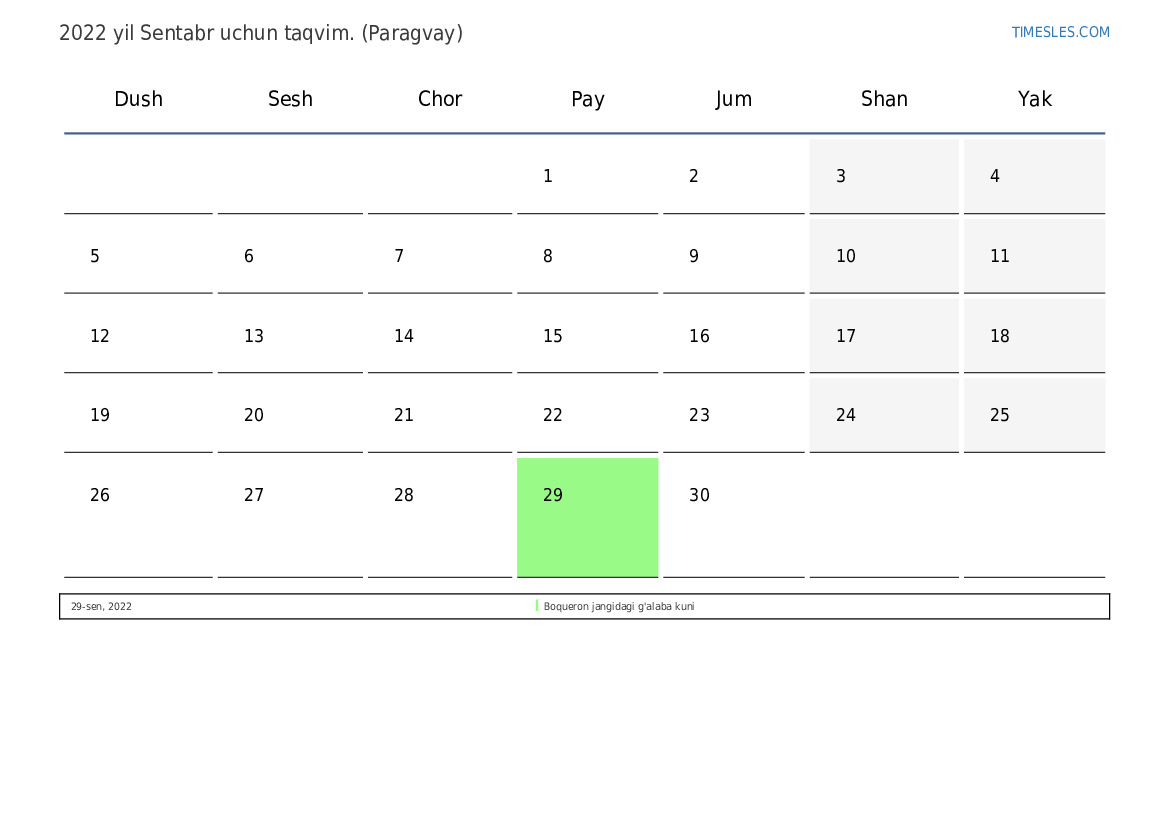Viewport: 1169px width, 827px height.
Task: Click the Shan weekend header
Action: [x=884, y=99]
